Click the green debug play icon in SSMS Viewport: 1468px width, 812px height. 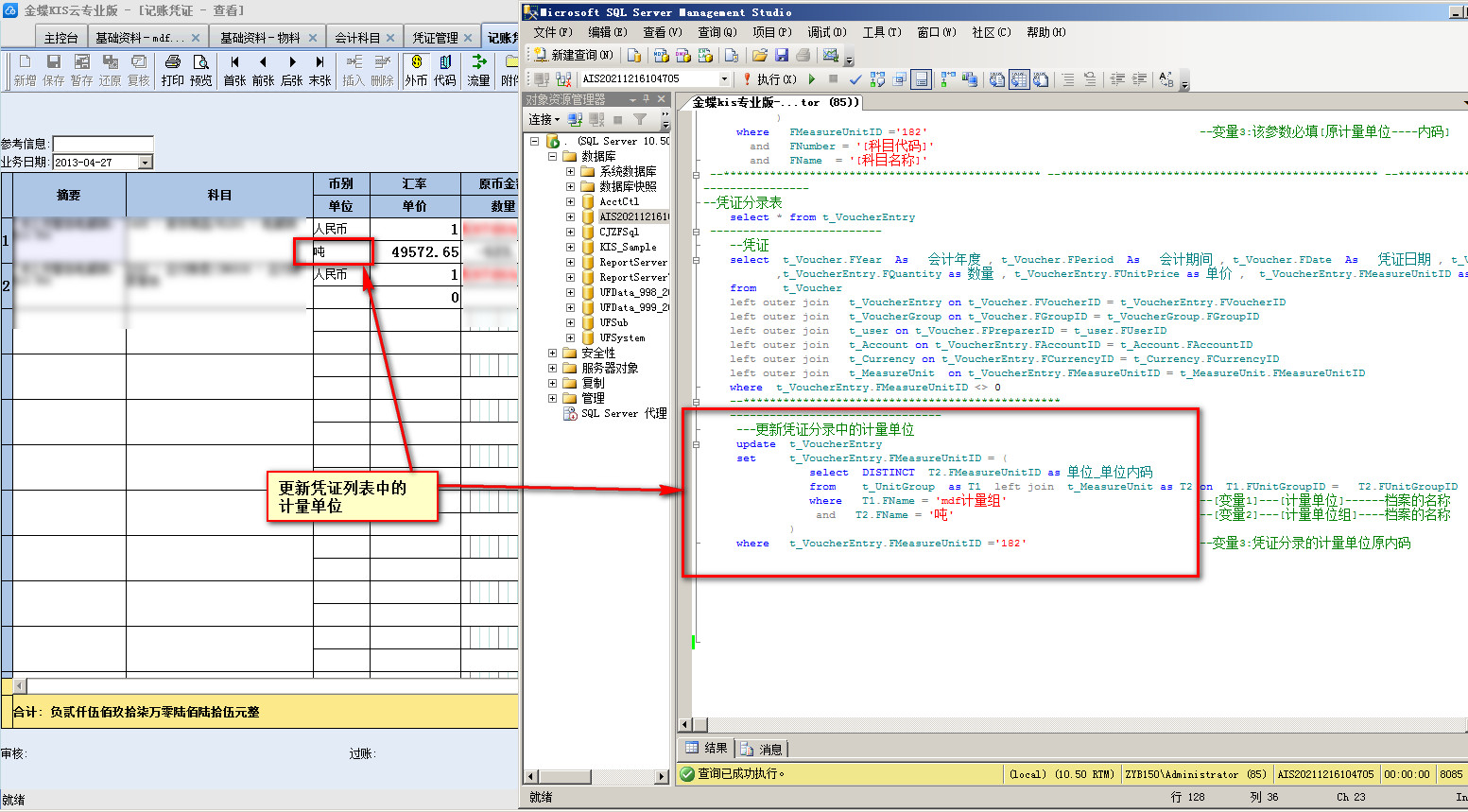[x=812, y=79]
